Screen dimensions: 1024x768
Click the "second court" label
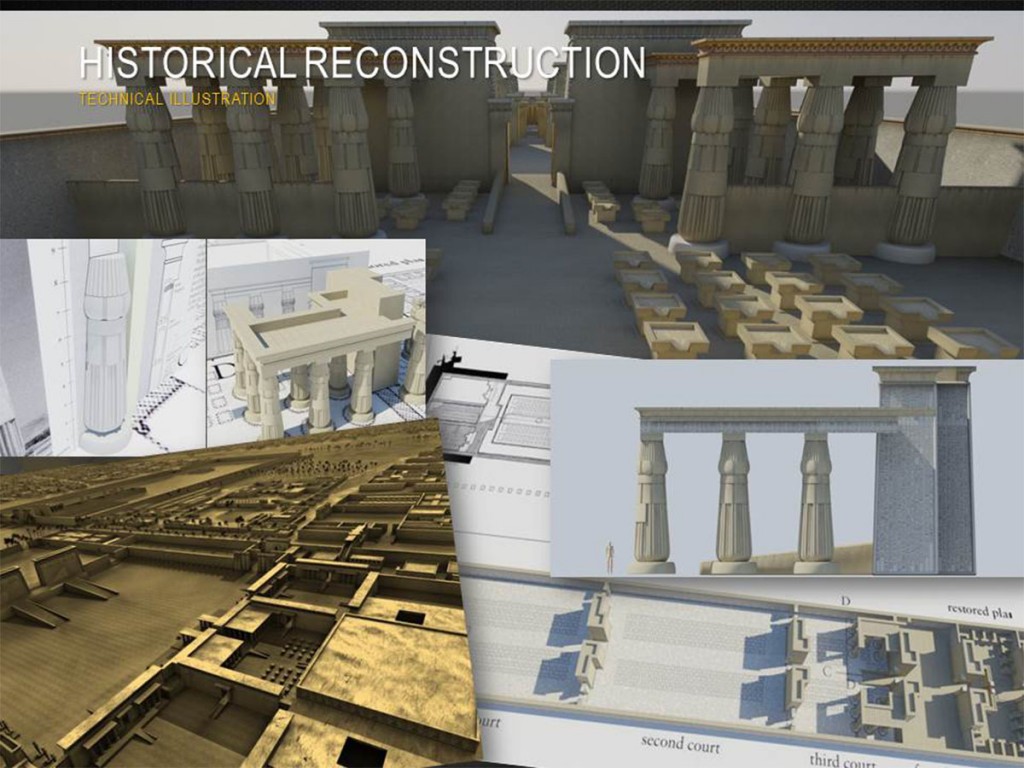pyautogui.click(x=680, y=743)
